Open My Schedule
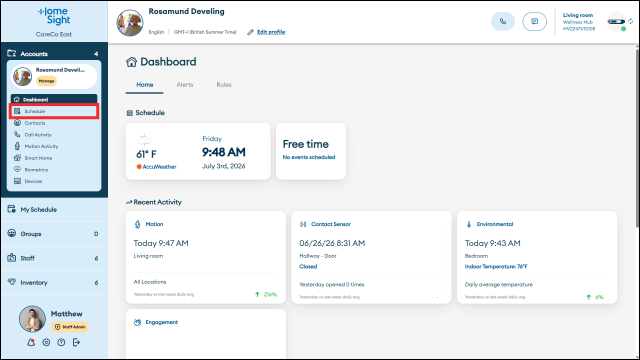The width and height of the screenshot is (640, 360). click(54, 209)
